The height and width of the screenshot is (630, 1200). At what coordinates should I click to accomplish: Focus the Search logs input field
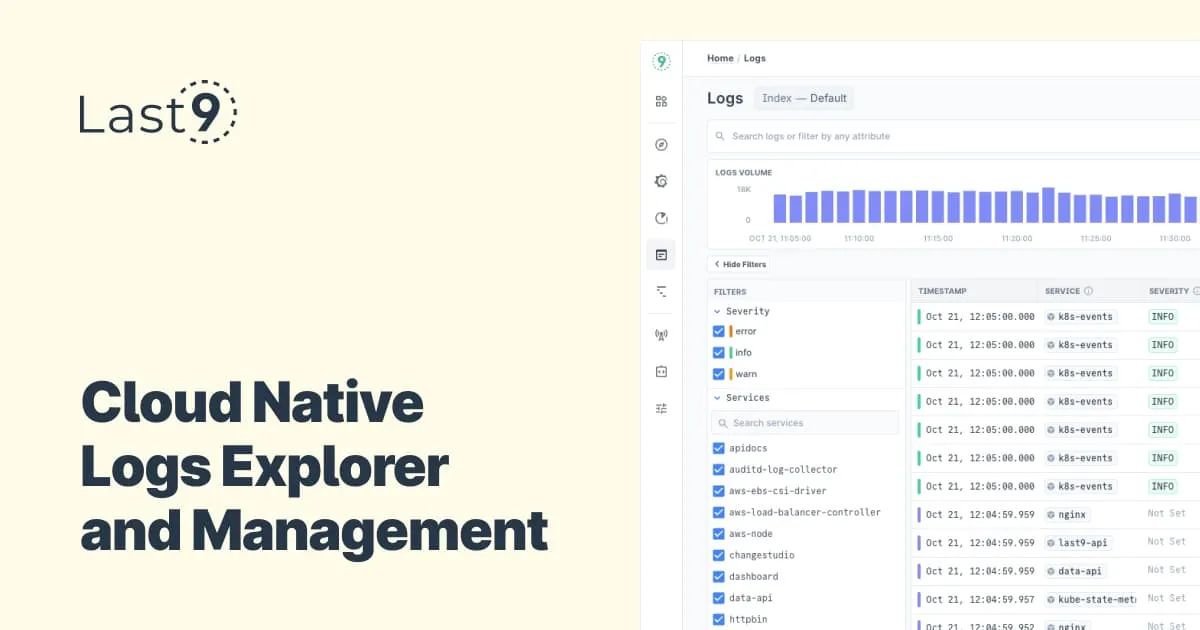[955, 136]
